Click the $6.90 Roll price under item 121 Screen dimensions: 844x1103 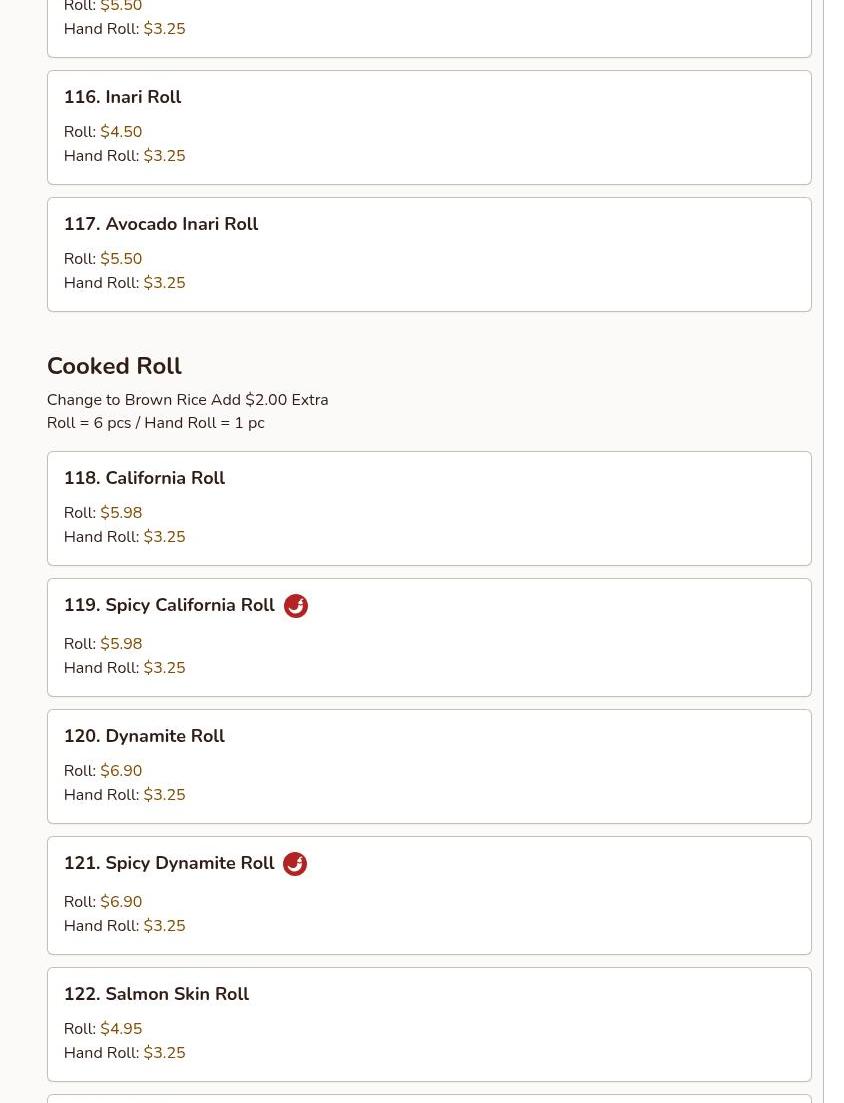click(x=121, y=902)
